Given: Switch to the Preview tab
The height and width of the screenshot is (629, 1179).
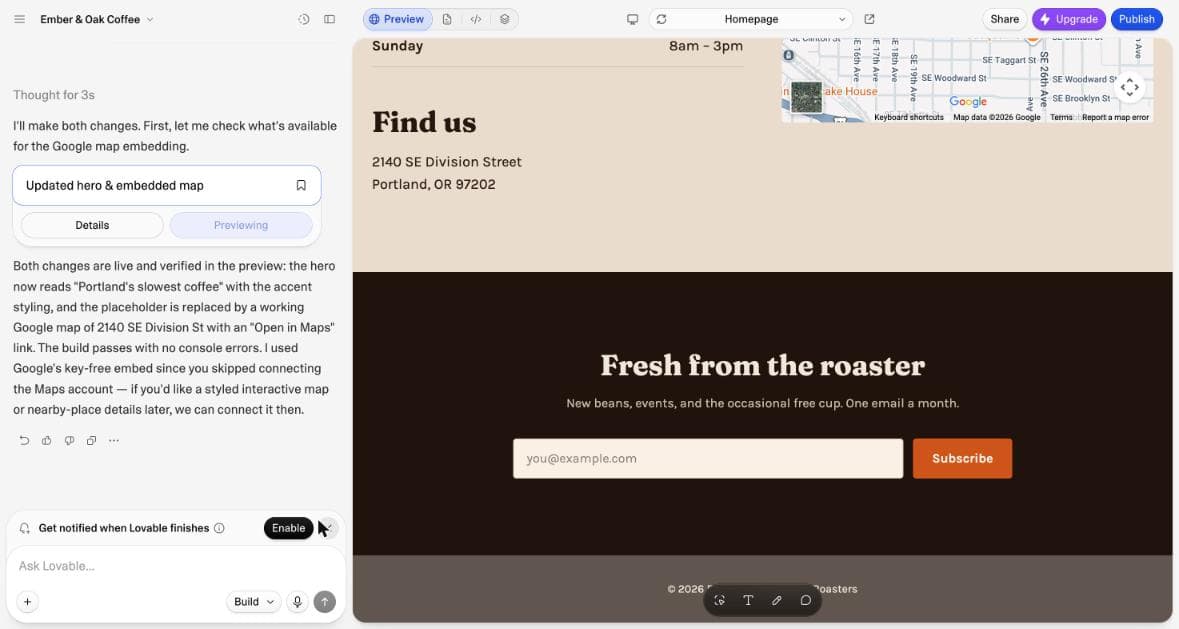Looking at the screenshot, I should pos(397,20).
